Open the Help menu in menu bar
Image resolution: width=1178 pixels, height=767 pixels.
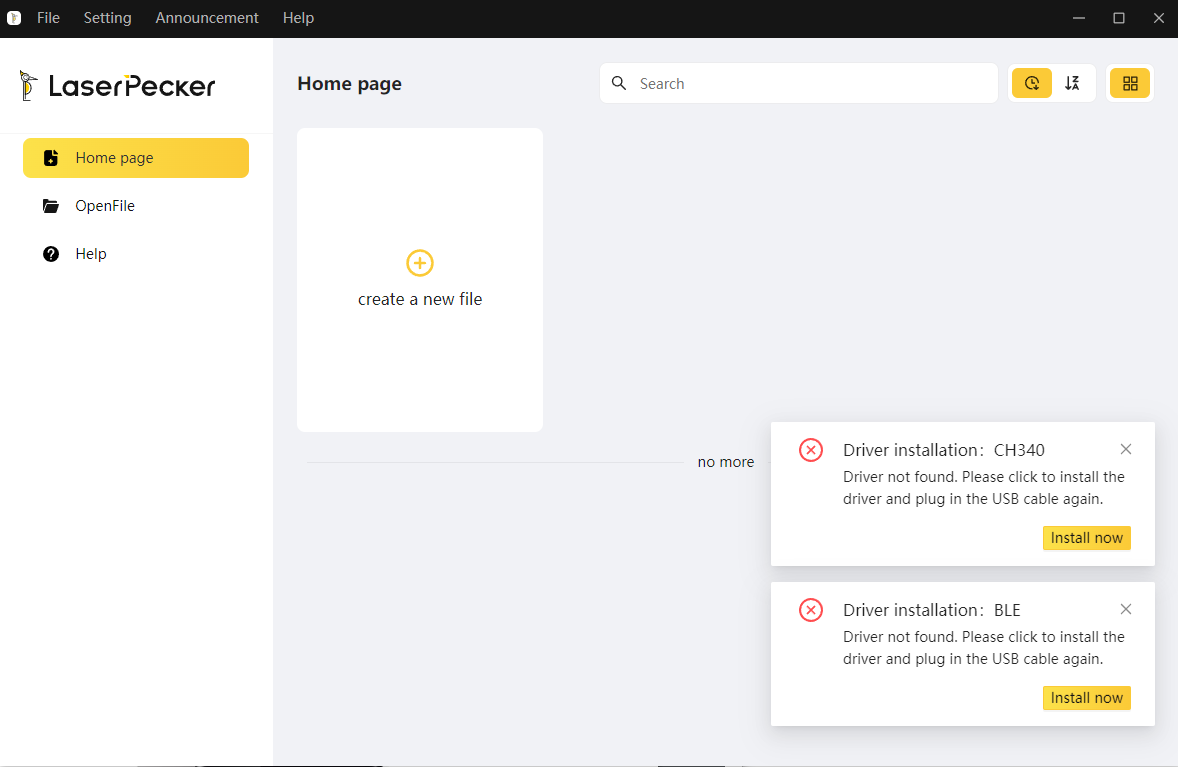[298, 18]
